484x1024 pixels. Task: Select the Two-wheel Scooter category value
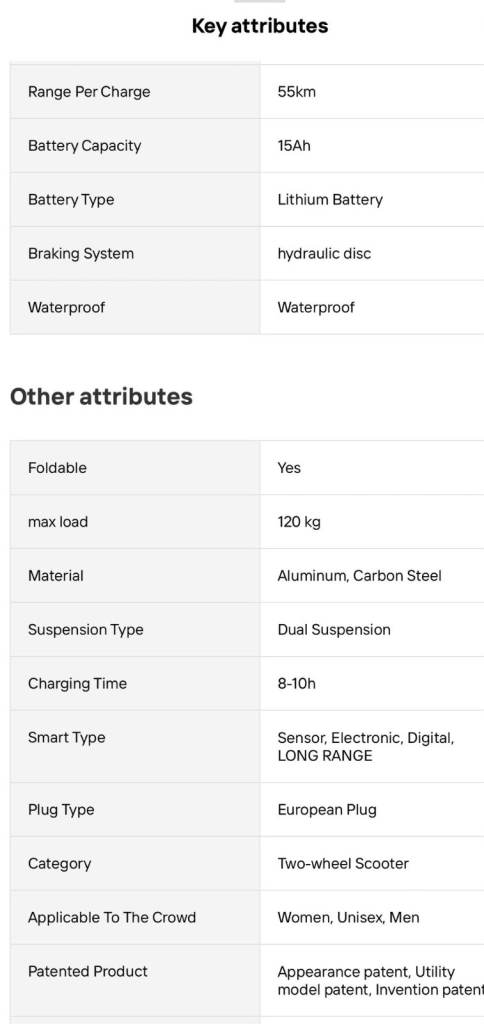[x=343, y=863]
